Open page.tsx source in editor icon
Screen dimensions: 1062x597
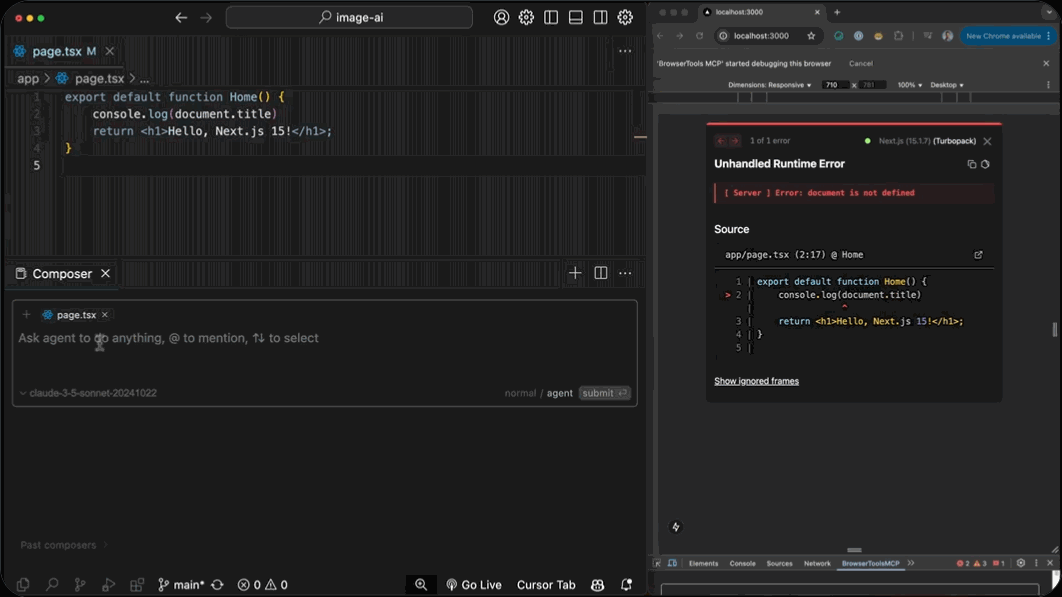coord(978,255)
